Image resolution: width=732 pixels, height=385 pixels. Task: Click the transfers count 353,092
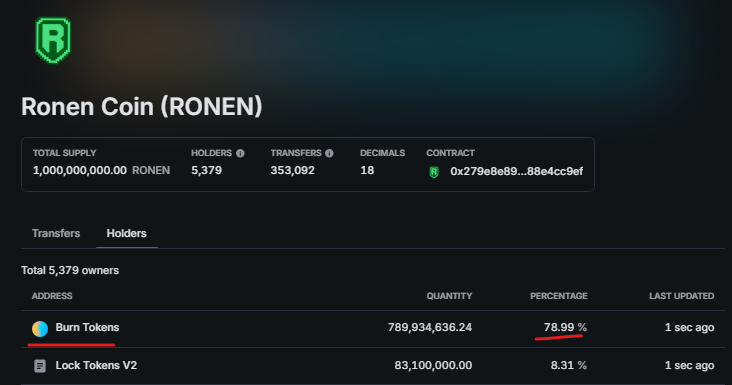point(293,170)
